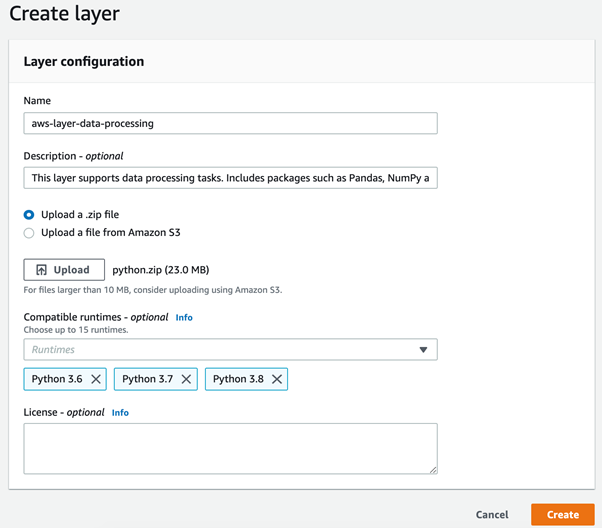
Task: Remove the Python 3.8 runtime tag
Action: (277, 379)
